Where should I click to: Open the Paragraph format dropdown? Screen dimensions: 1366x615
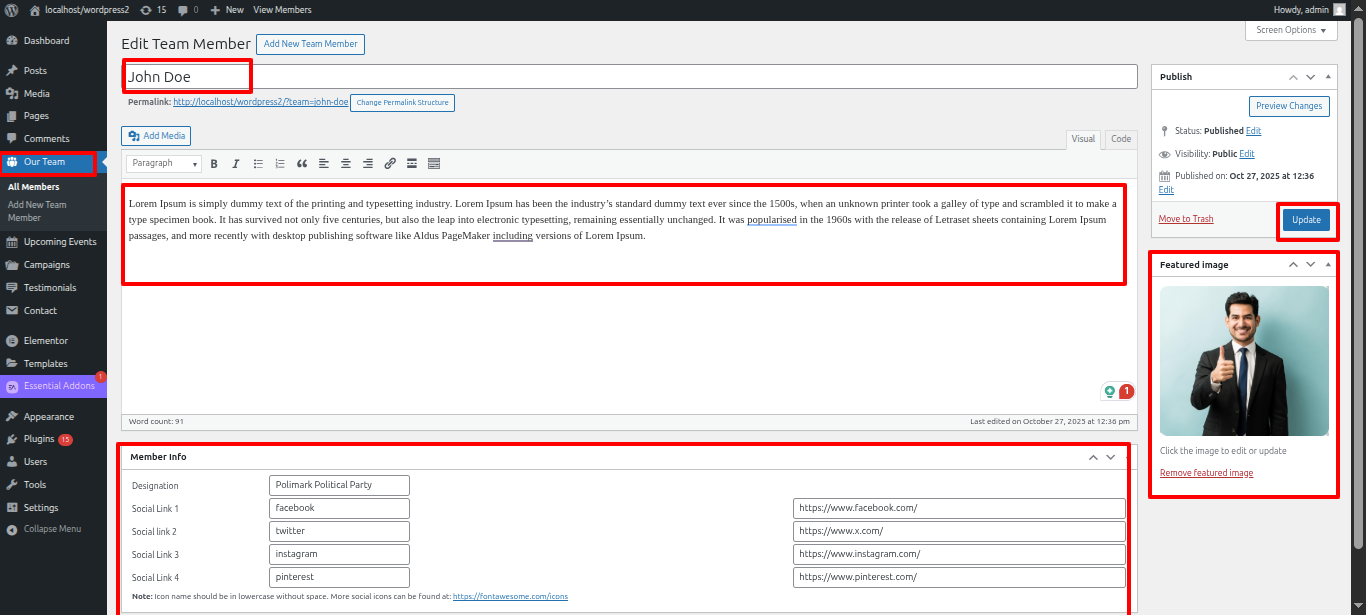tap(164, 164)
